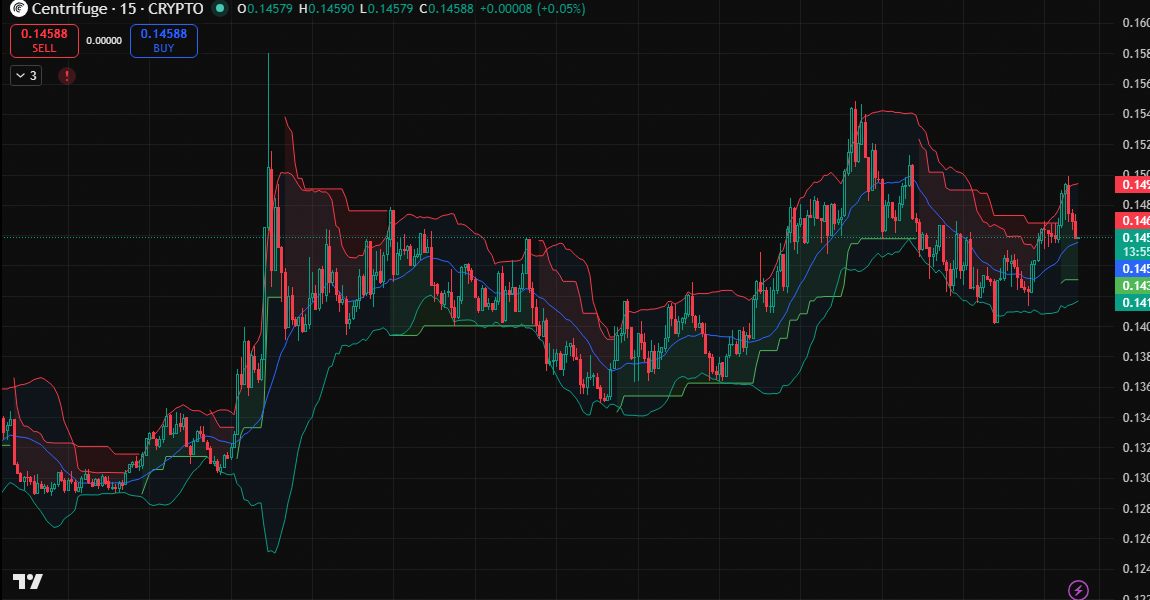Click the purple lightning bolt icon
The image size is (1150, 600).
[x=1078, y=590]
